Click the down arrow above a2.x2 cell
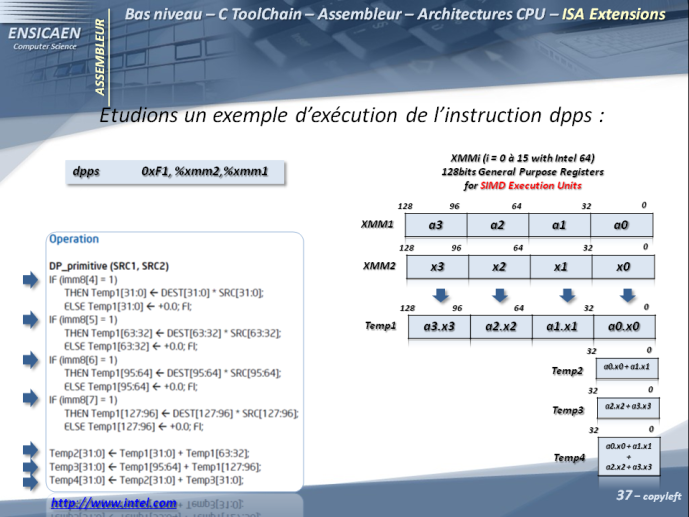Image resolution: width=689 pixels, height=517 pixels. pos(500,296)
